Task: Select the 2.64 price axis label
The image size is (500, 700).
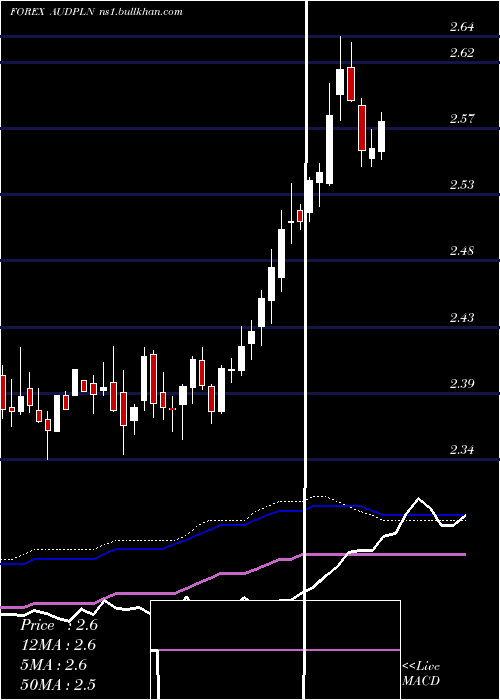Action: tap(462, 27)
